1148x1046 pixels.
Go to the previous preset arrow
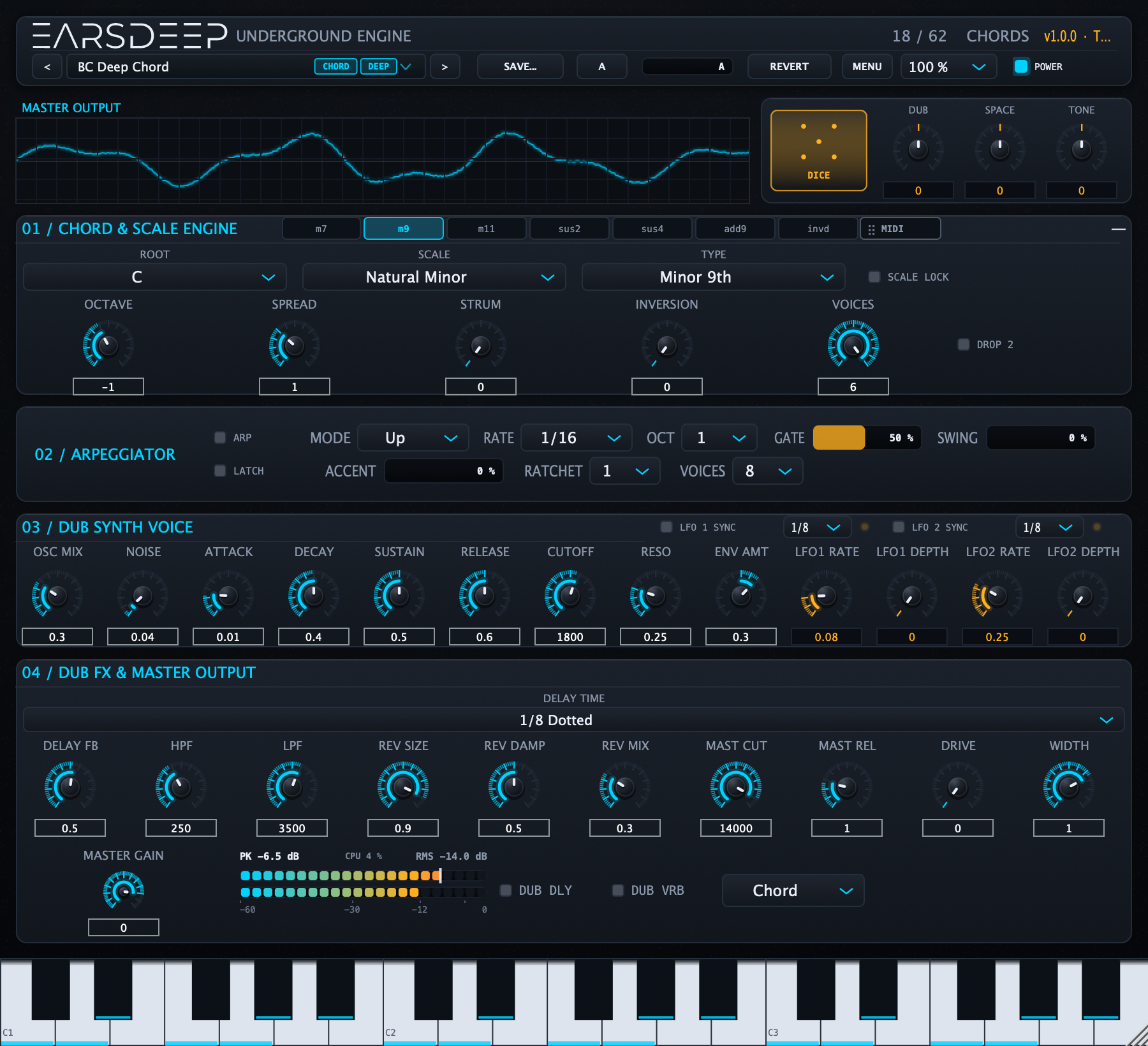(47, 66)
